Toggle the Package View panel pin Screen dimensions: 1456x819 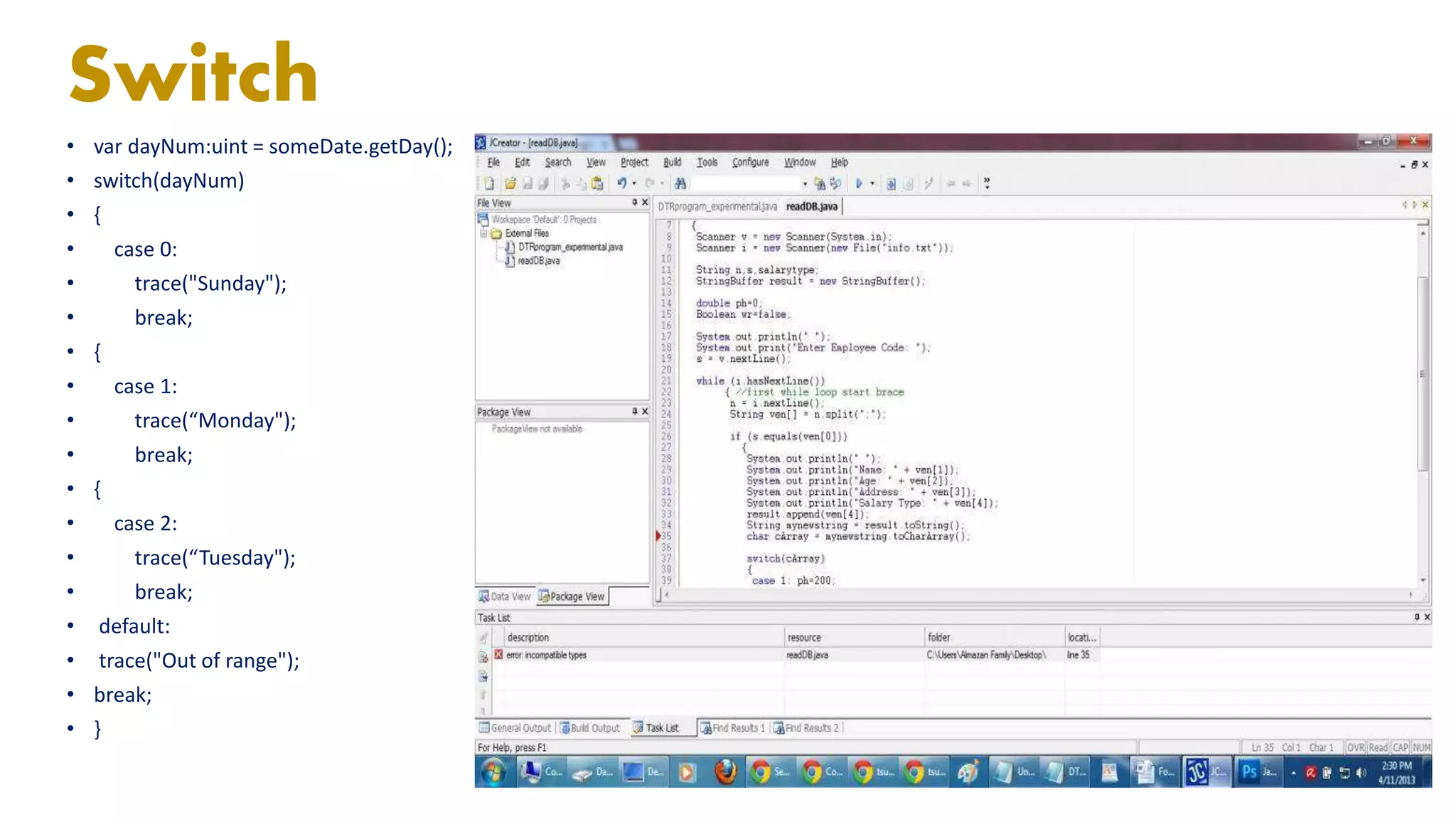[x=634, y=411]
